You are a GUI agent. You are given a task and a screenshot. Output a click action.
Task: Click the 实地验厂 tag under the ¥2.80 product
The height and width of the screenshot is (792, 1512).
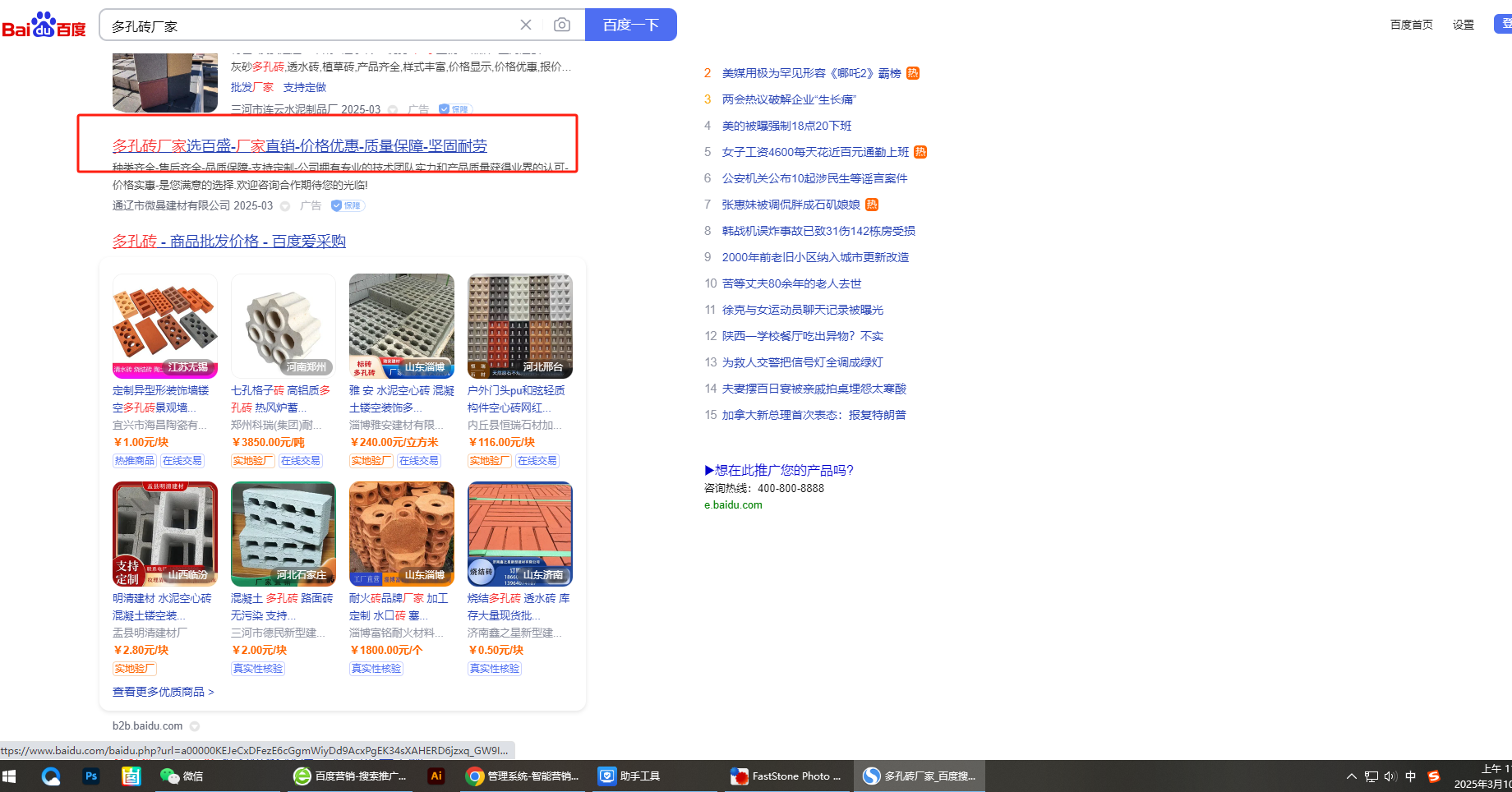(135, 669)
